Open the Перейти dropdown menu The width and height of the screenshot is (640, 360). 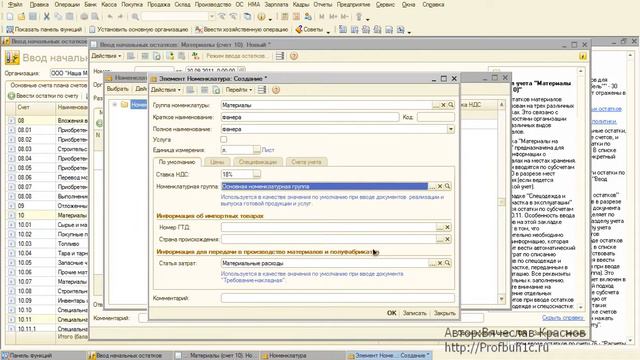click(238, 90)
